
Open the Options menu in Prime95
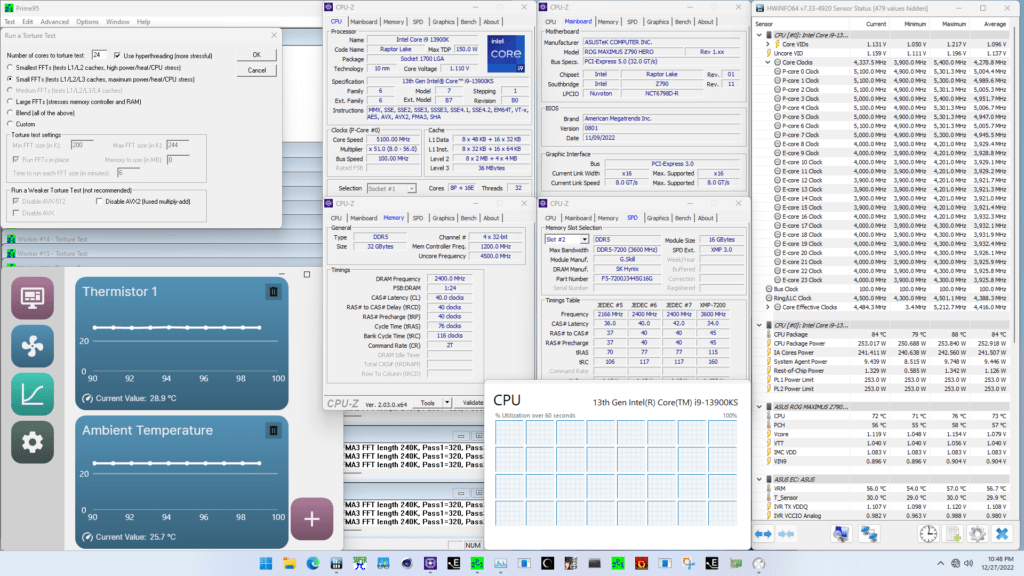point(89,20)
